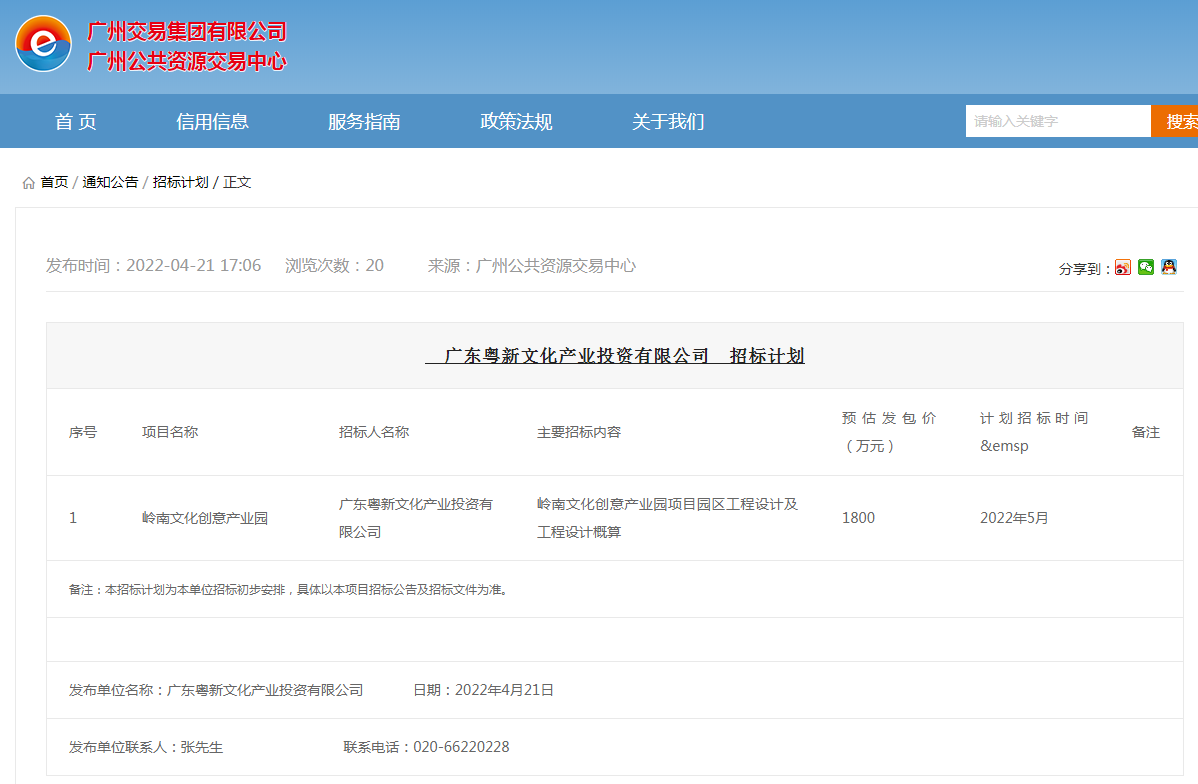Click the 主要招标内容 column header
Viewport: 1198px width, 784px height.
pyautogui.click(x=579, y=432)
